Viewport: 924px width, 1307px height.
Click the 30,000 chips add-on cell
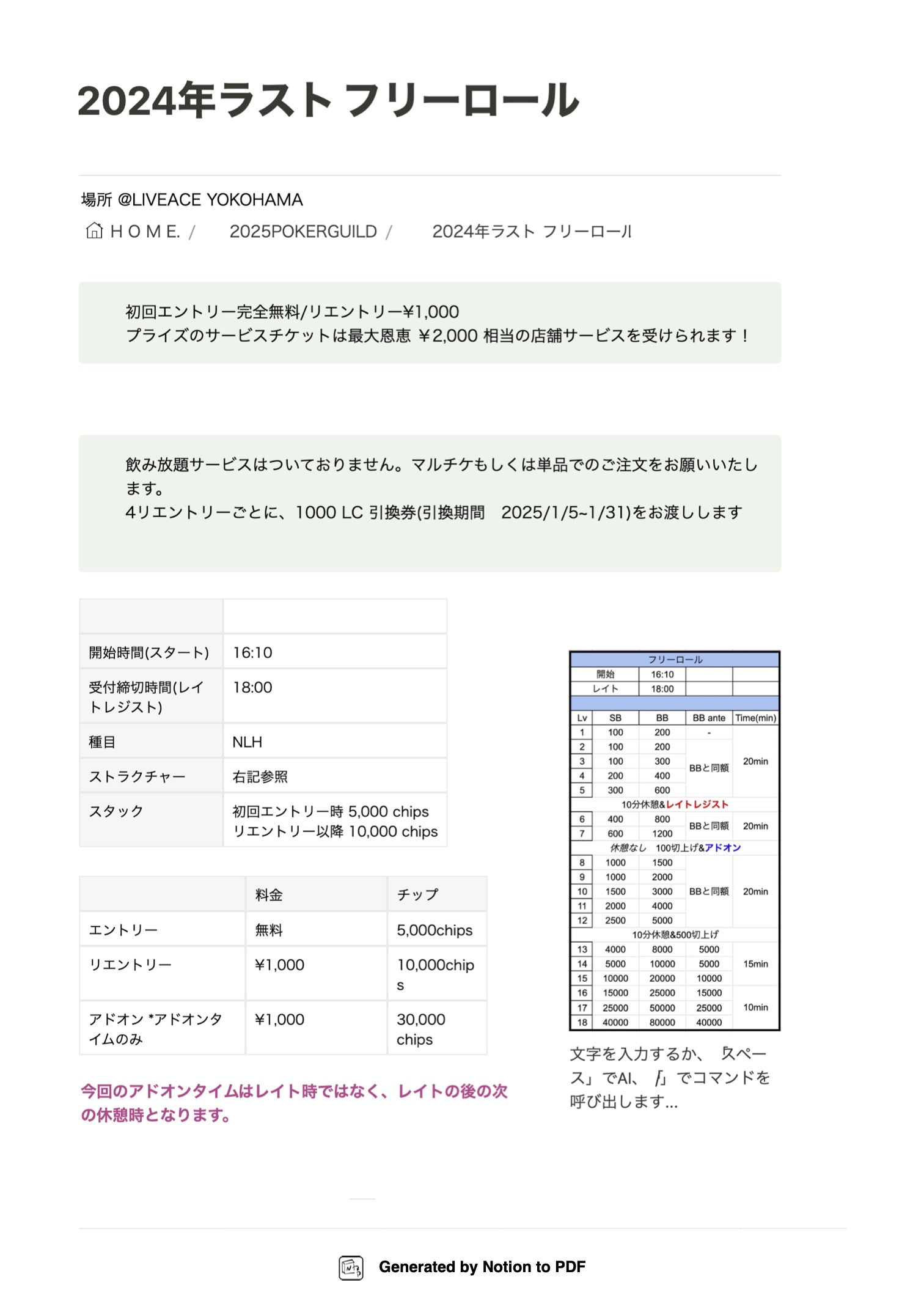(421, 1029)
